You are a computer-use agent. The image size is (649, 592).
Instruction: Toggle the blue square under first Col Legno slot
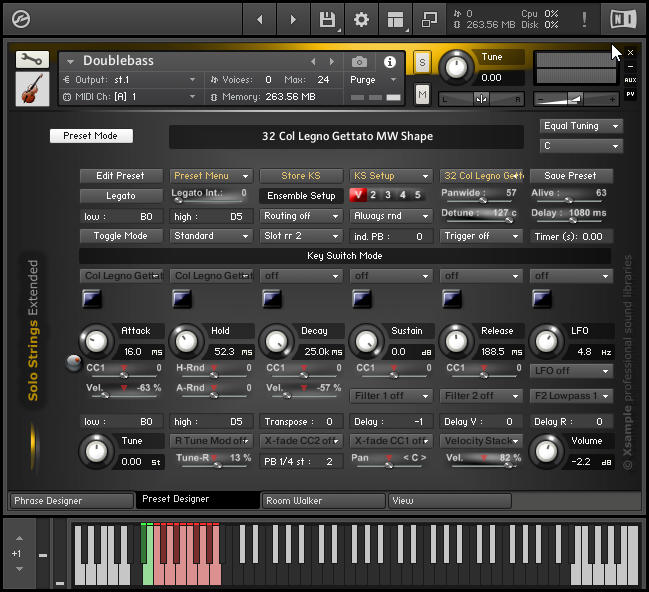[x=91, y=299]
